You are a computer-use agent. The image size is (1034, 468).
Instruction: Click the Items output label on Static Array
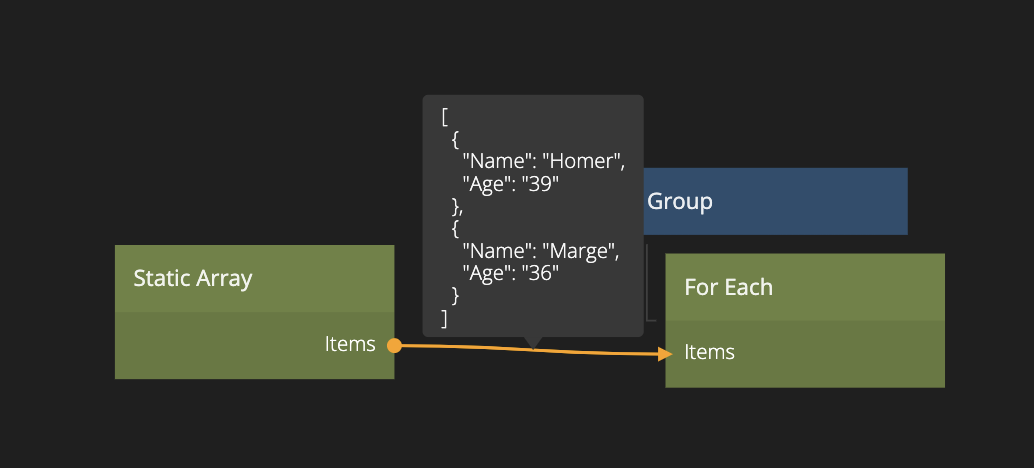point(350,344)
